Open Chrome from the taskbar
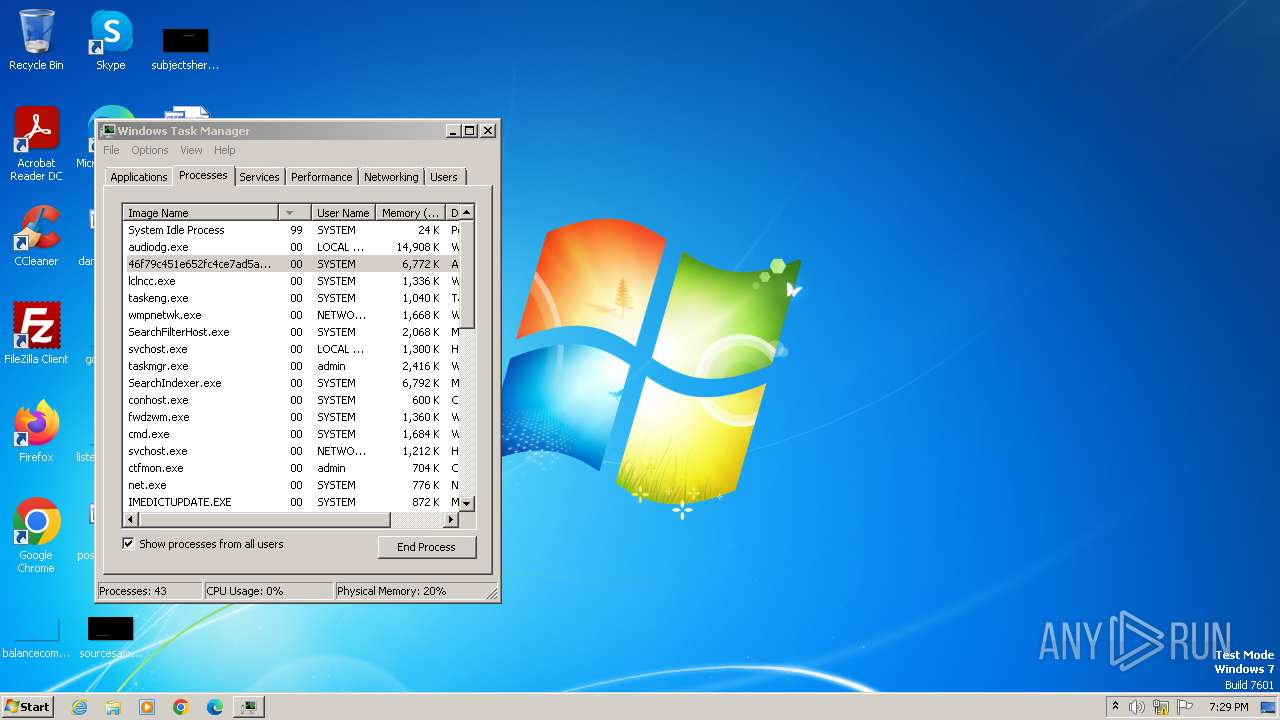 (181, 707)
